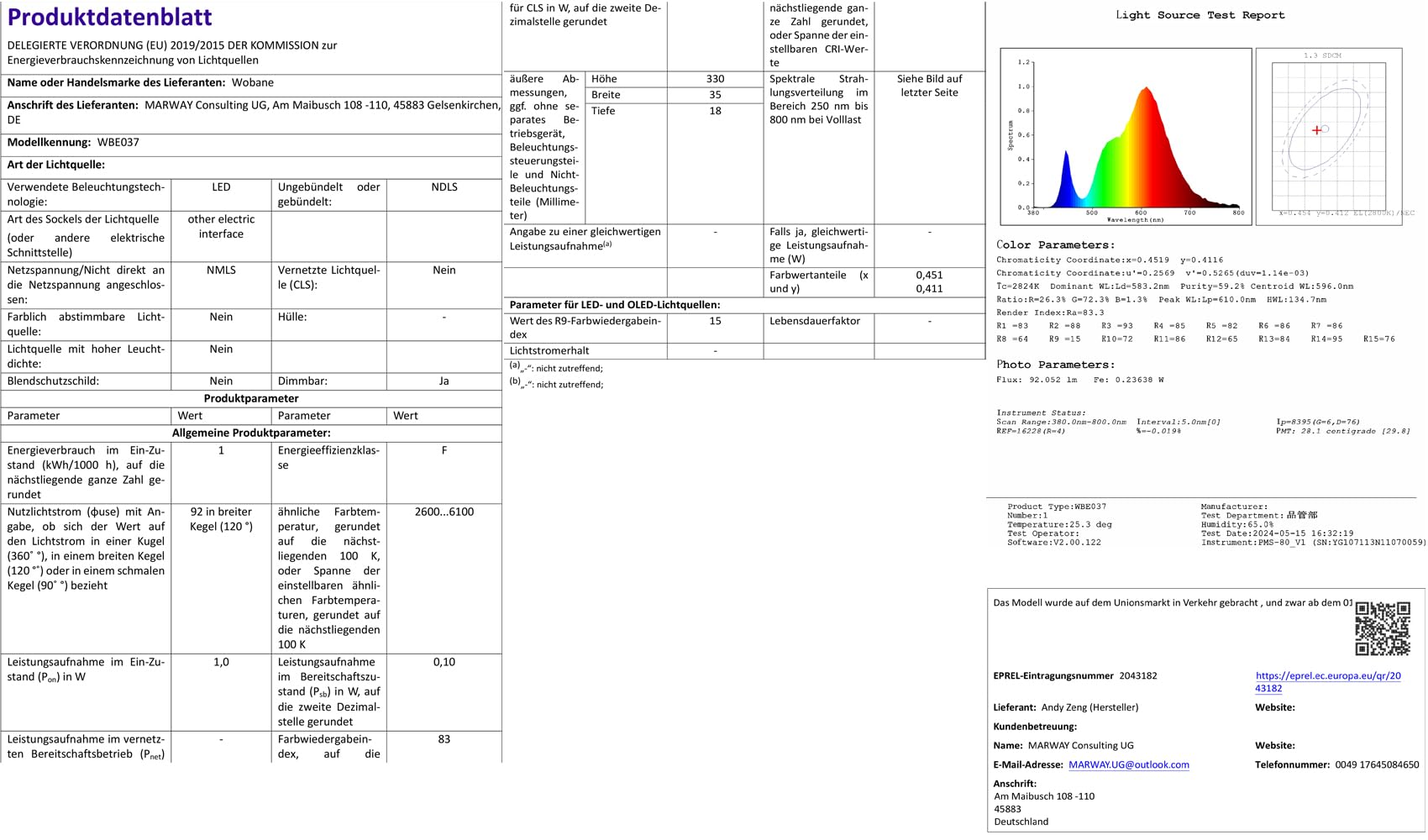
Task: Click the Tiefe value '18'
Action: [715, 110]
